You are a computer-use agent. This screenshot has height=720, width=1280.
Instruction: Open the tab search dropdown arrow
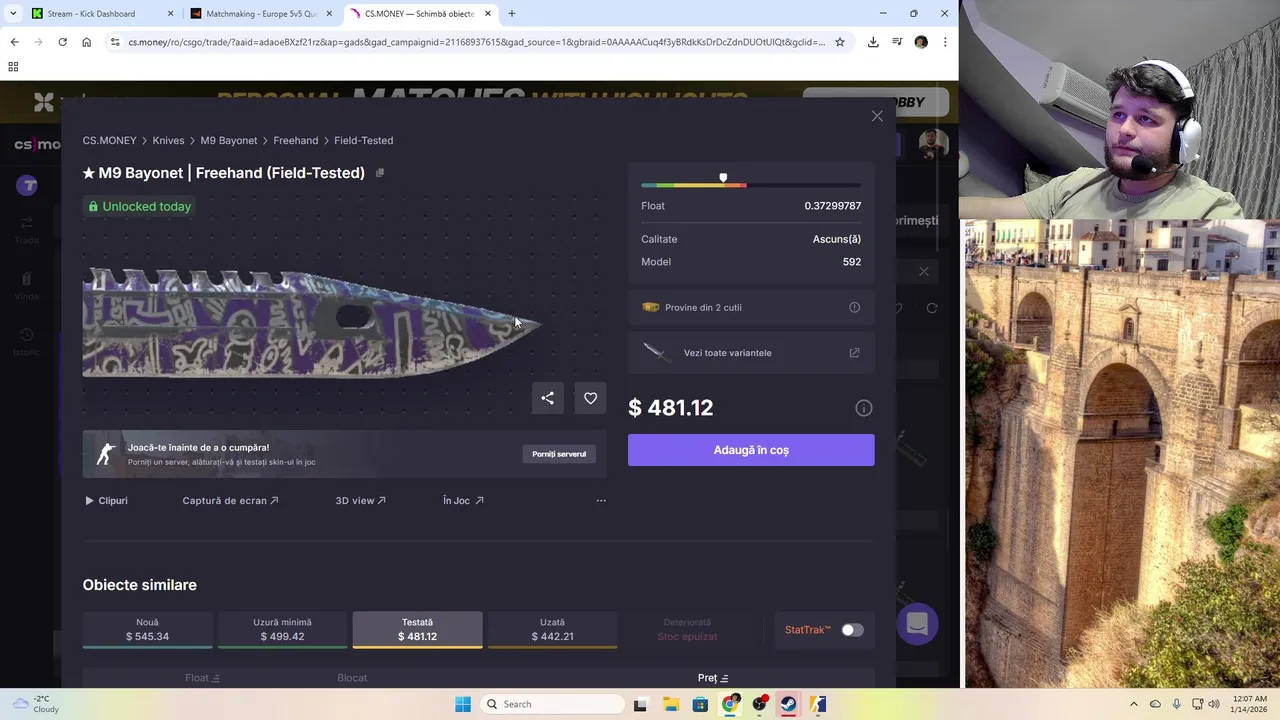(x=13, y=14)
